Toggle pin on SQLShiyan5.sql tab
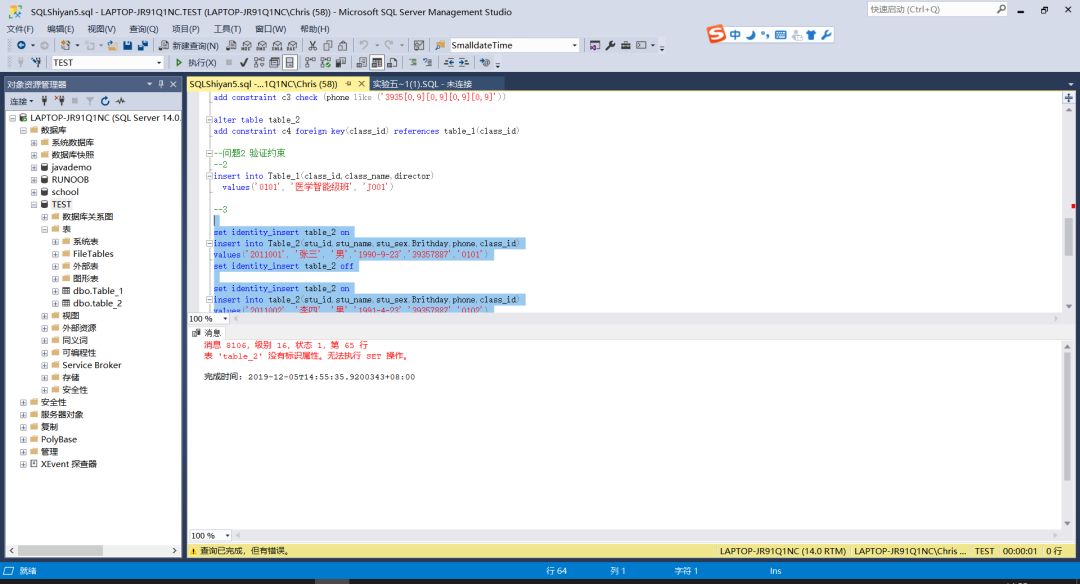 [x=348, y=84]
